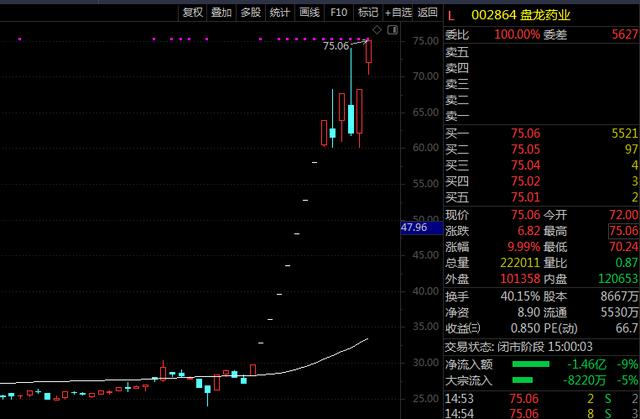Click the PE(动) value 66.7
Screen dimensions: 640x419
627,328
